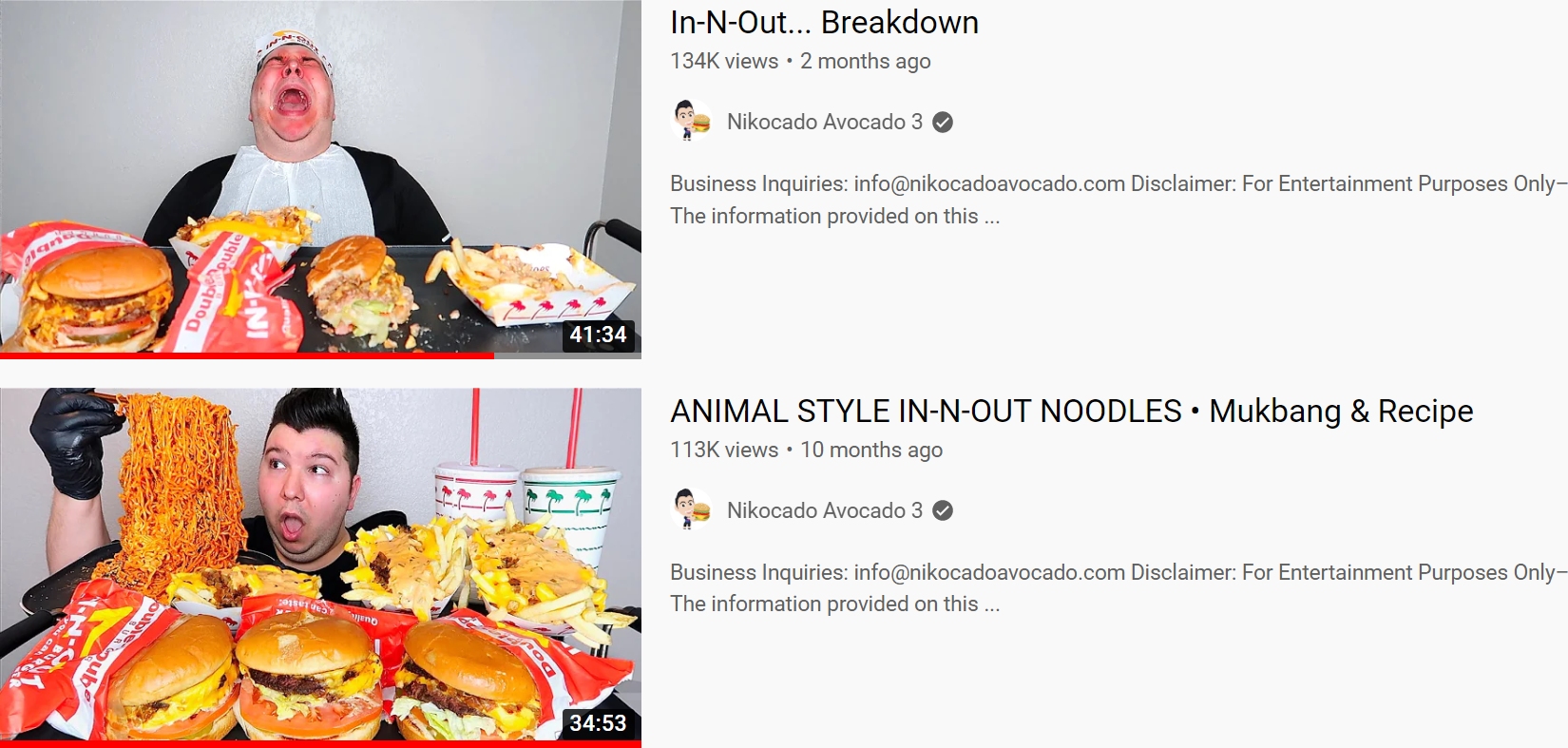
Task: Visit Nikocado Avocado 3 channel from Noodles video
Action: [825, 510]
